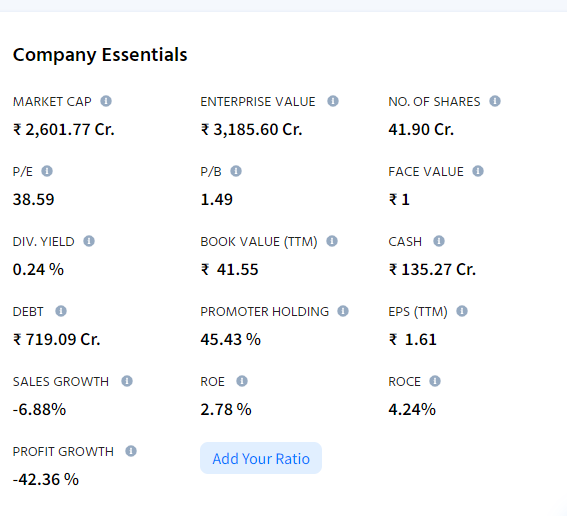Click the shares count 41.90 Cr.
Screen dimensions: 567x516
click(421, 130)
